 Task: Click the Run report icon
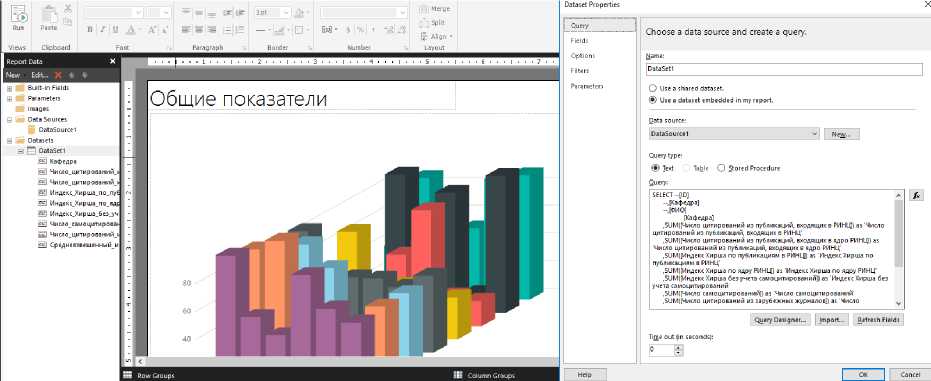(18, 14)
